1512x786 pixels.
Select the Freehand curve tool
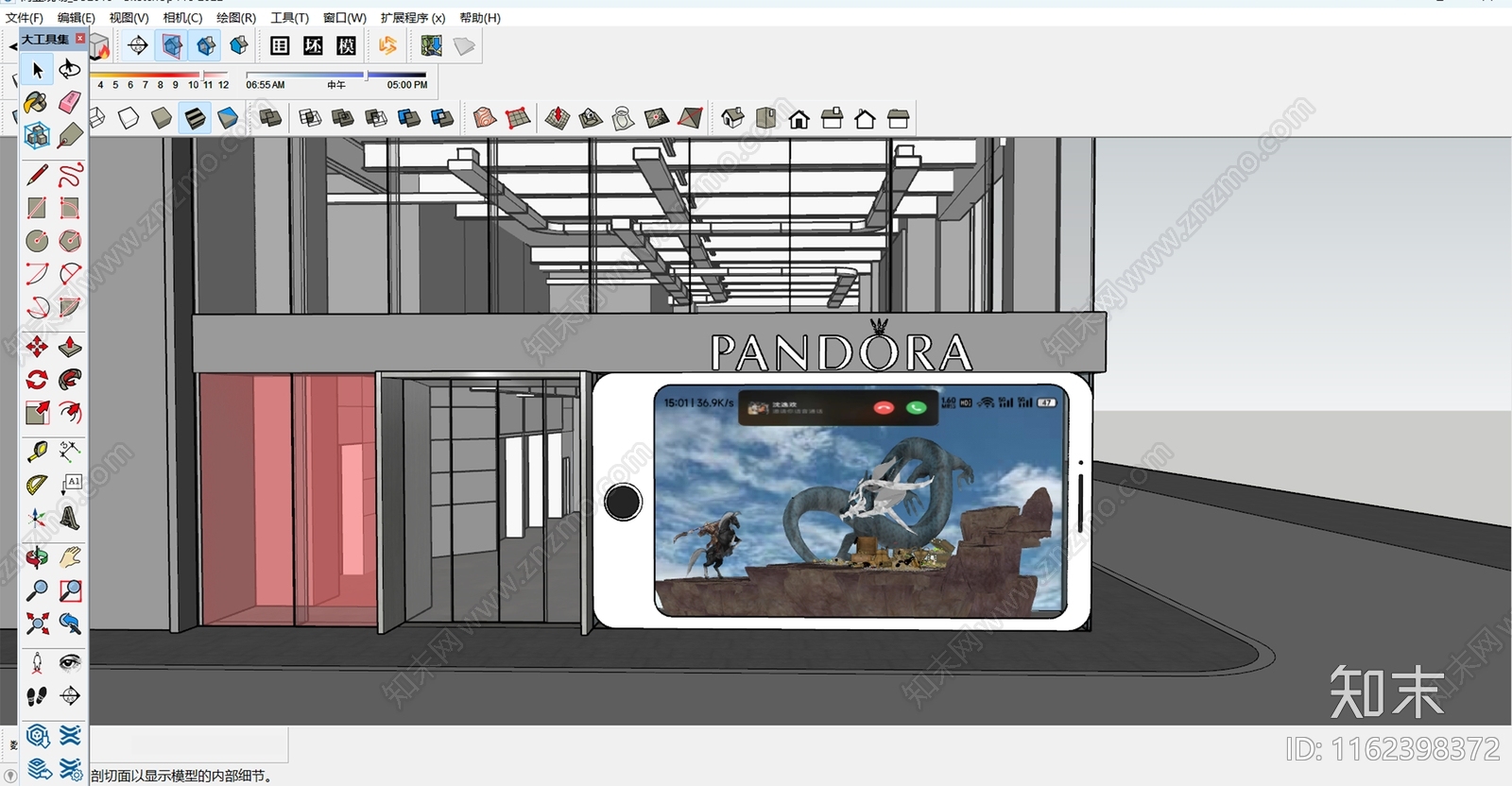coord(70,175)
